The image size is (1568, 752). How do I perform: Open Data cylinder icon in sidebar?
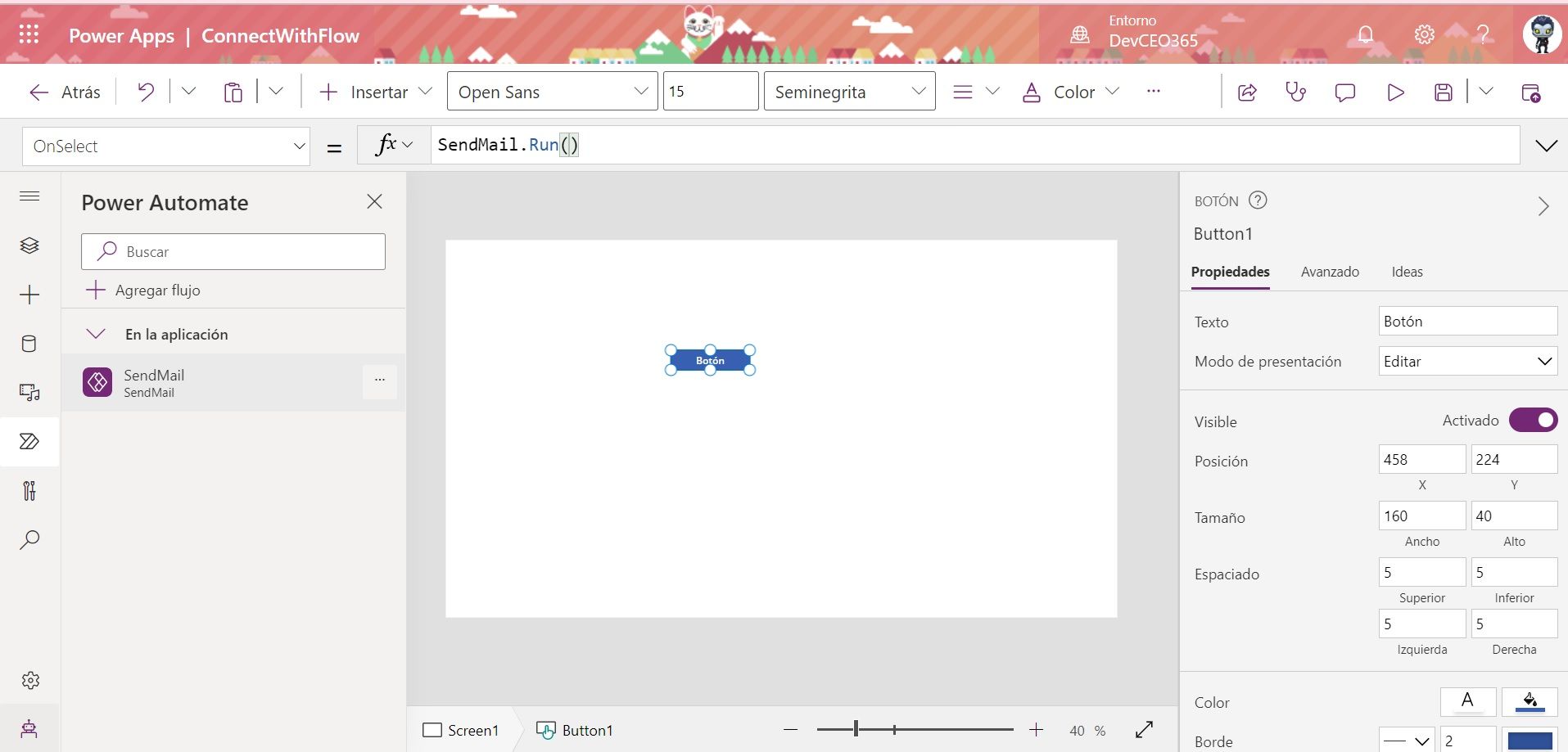(29, 344)
